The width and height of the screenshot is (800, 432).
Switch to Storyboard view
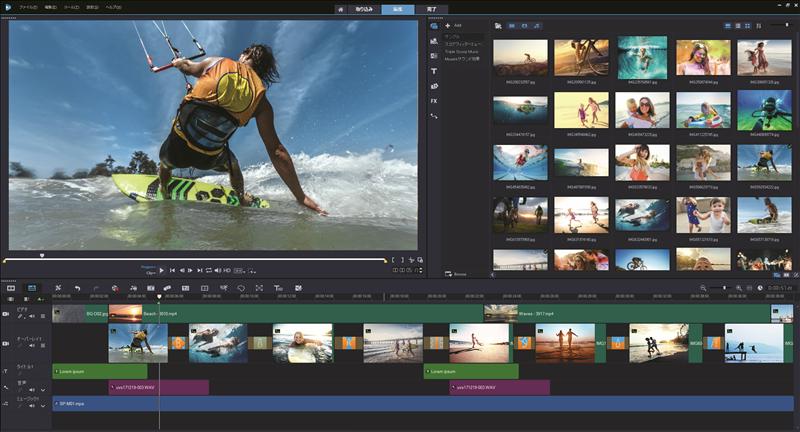[11, 288]
